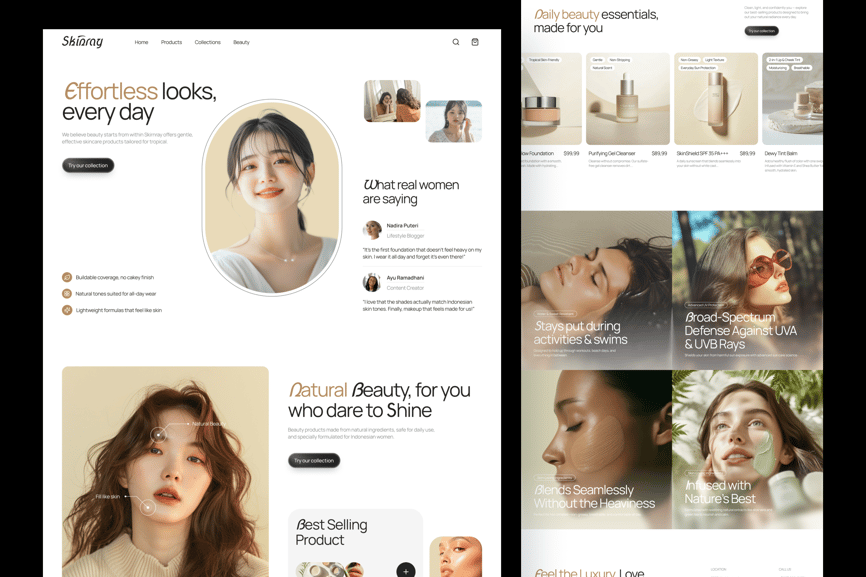Go to the Collections nav item
The width and height of the screenshot is (866, 577).
[207, 42]
